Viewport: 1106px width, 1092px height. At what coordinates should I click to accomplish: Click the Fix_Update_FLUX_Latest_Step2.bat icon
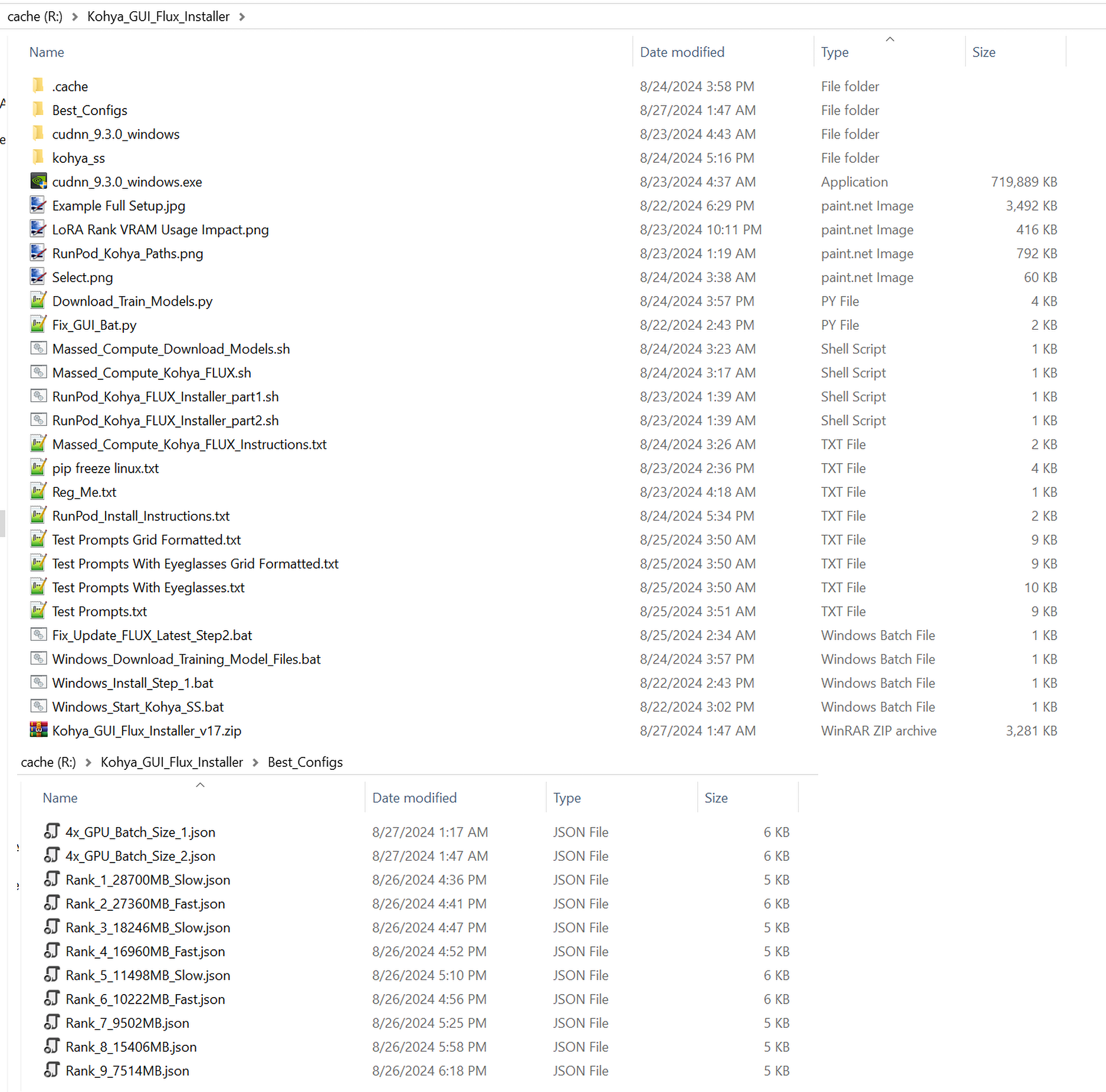tap(38, 635)
